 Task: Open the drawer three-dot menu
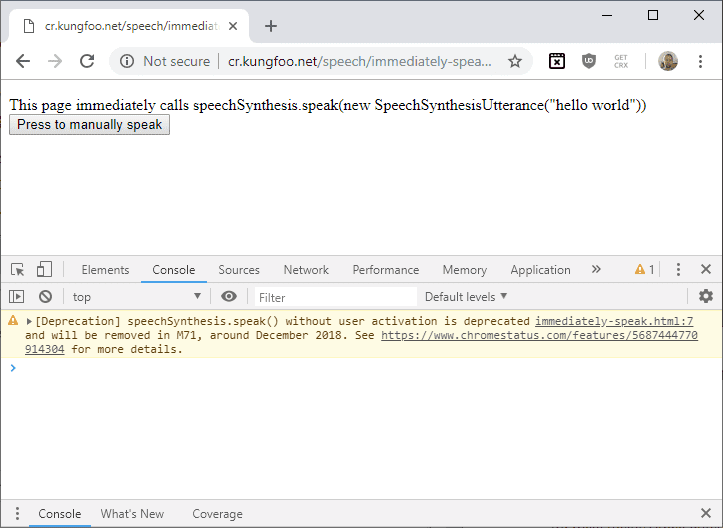[x=17, y=513]
